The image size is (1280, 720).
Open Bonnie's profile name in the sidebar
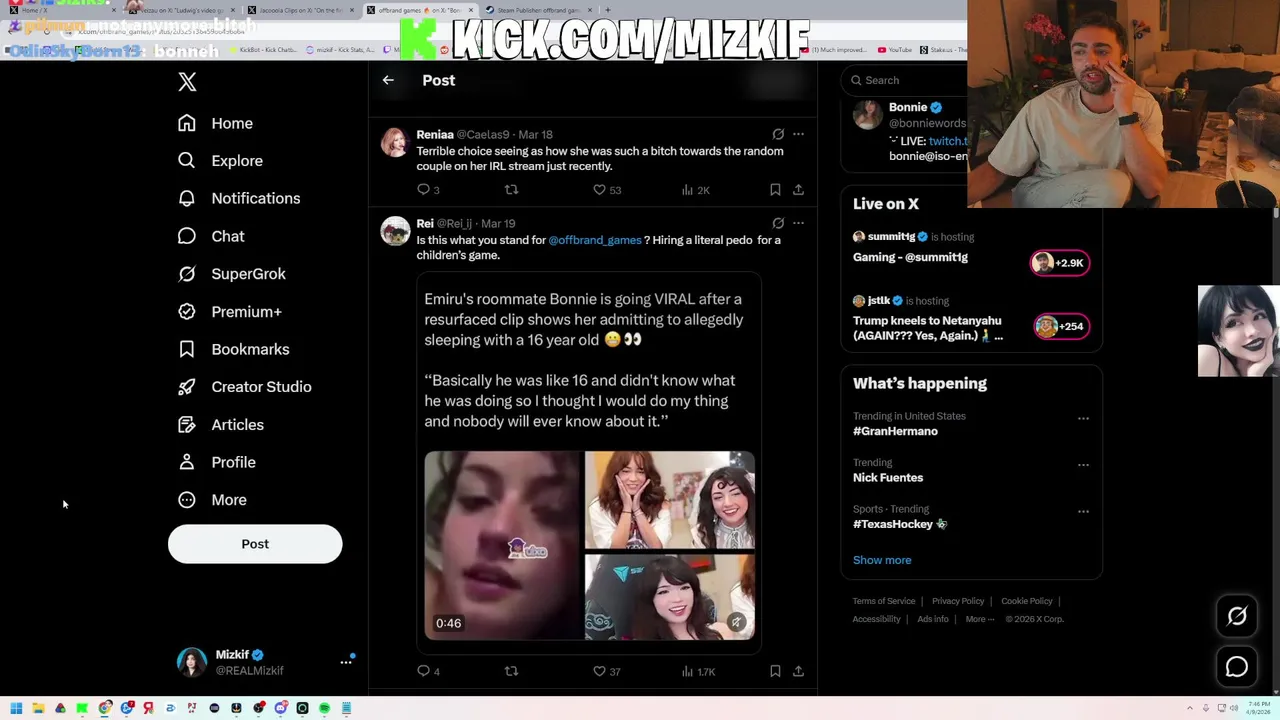point(908,107)
